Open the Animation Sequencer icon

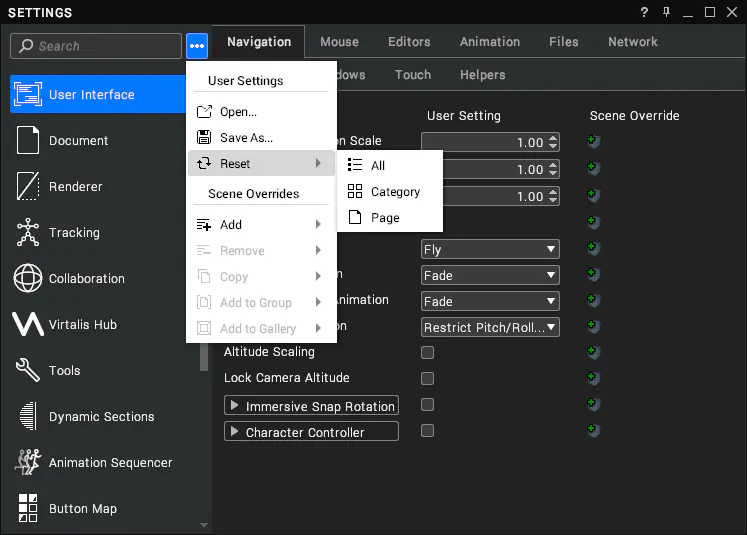pyautogui.click(x=28, y=462)
